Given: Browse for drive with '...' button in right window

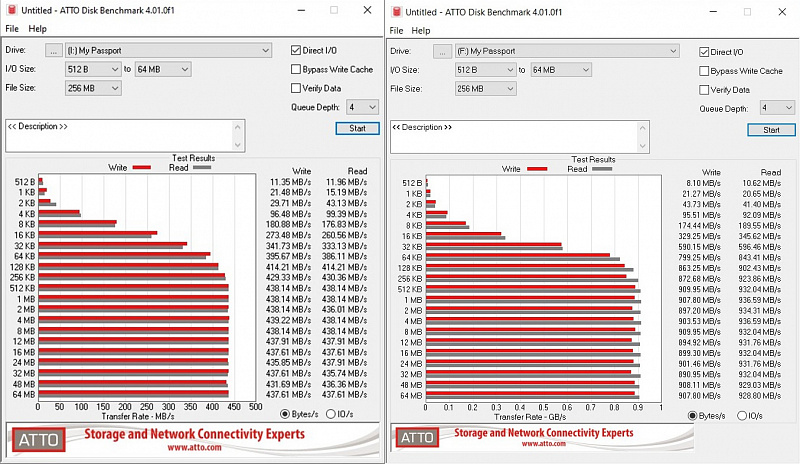Looking at the screenshot, I should coord(442,51).
